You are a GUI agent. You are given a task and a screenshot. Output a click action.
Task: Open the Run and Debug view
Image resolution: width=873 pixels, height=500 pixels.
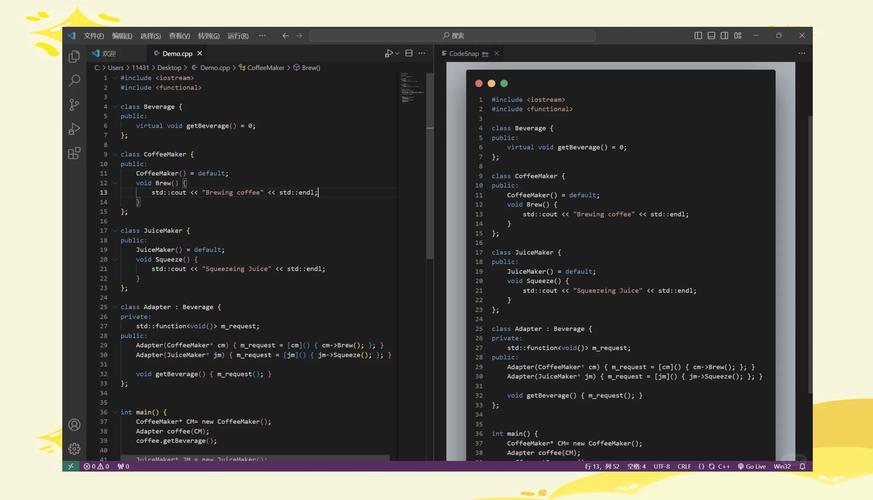pos(74,129)
